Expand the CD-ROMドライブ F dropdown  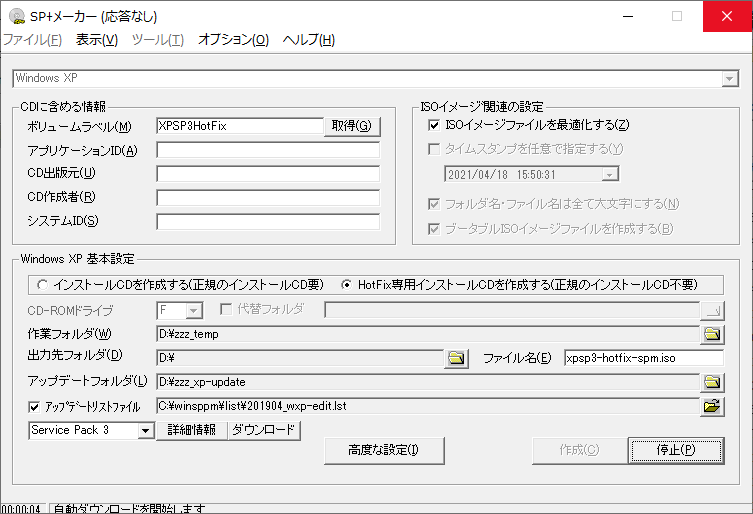(194, 311)
